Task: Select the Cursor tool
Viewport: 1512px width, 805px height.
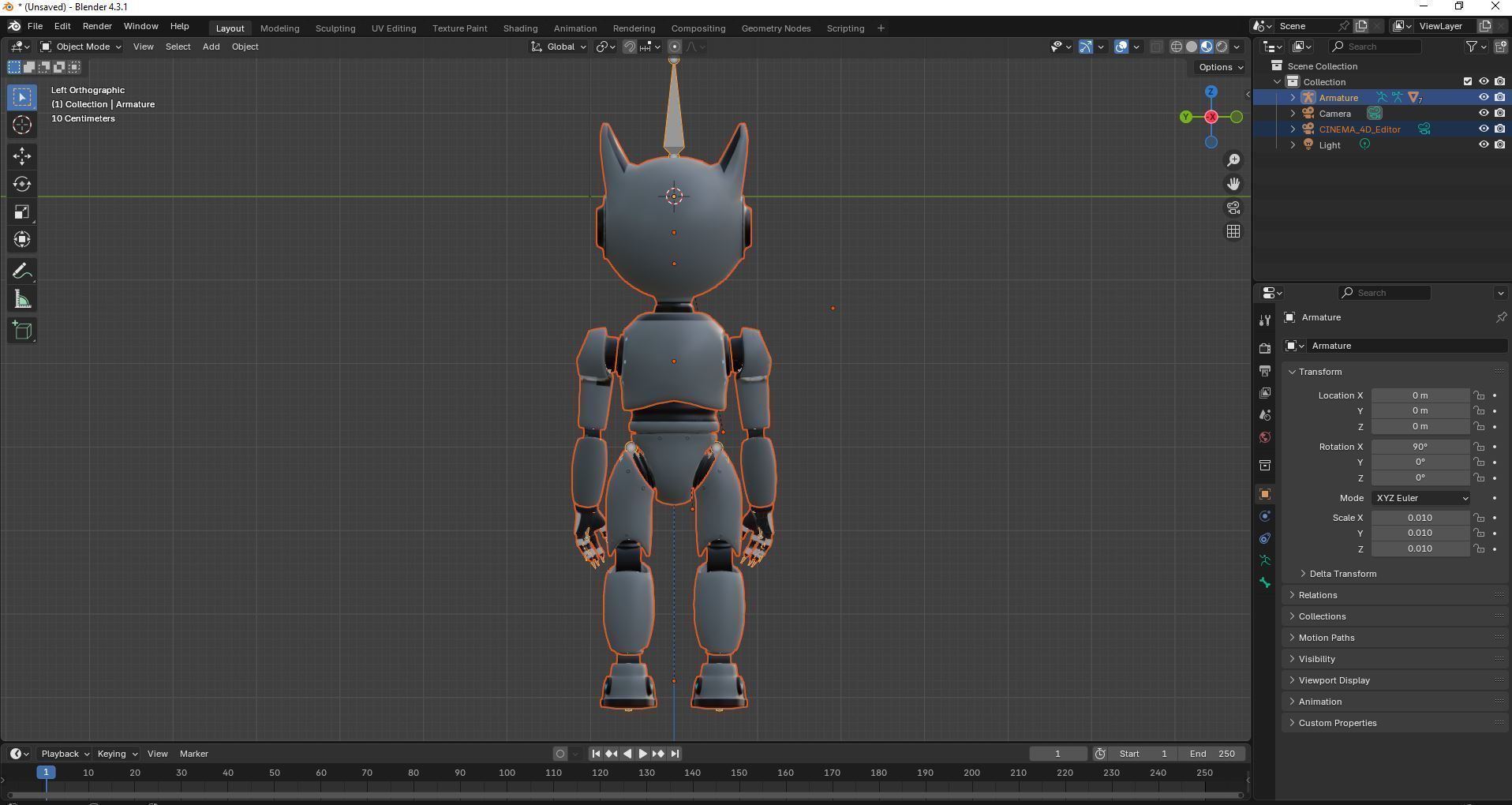Action: [22, 125]
